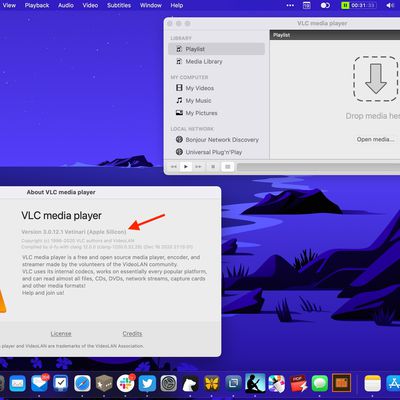400x400 pixels.
Task: Open the View menu
Action: (x=9, y=5)
